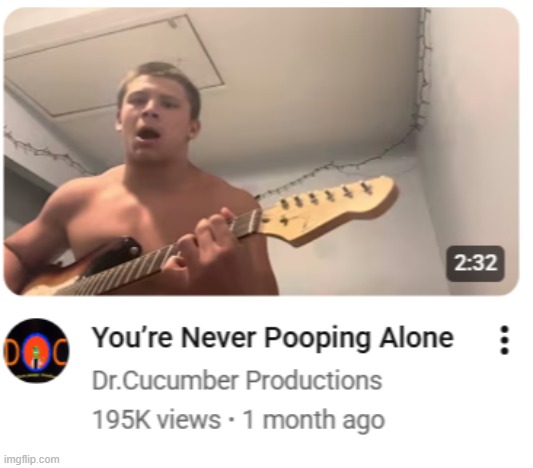This screenshot has width=533, height=468.
Task: Click the 195K views text
Action: [x=156, y=419]
